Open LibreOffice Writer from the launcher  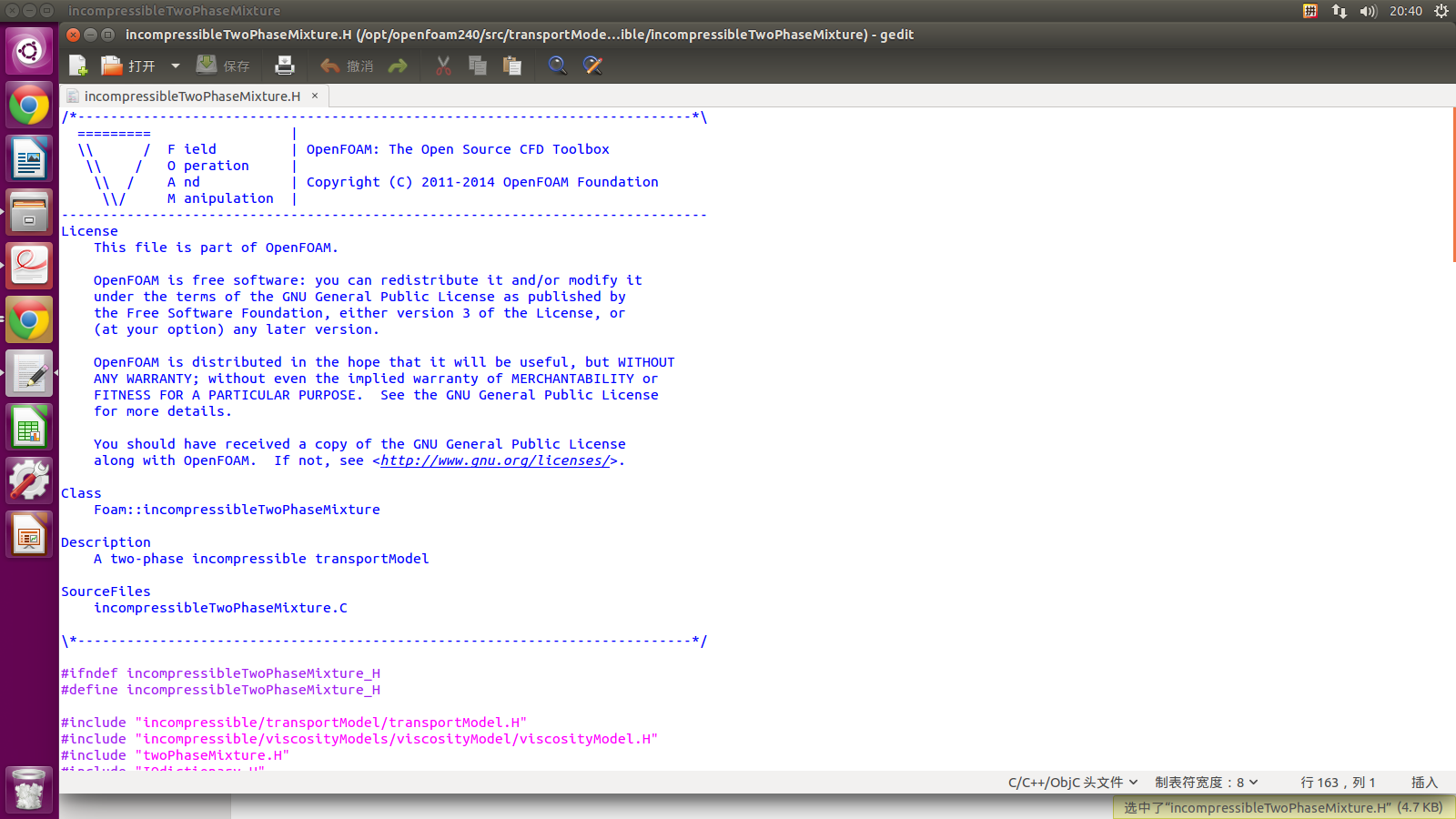pos(29,159)
